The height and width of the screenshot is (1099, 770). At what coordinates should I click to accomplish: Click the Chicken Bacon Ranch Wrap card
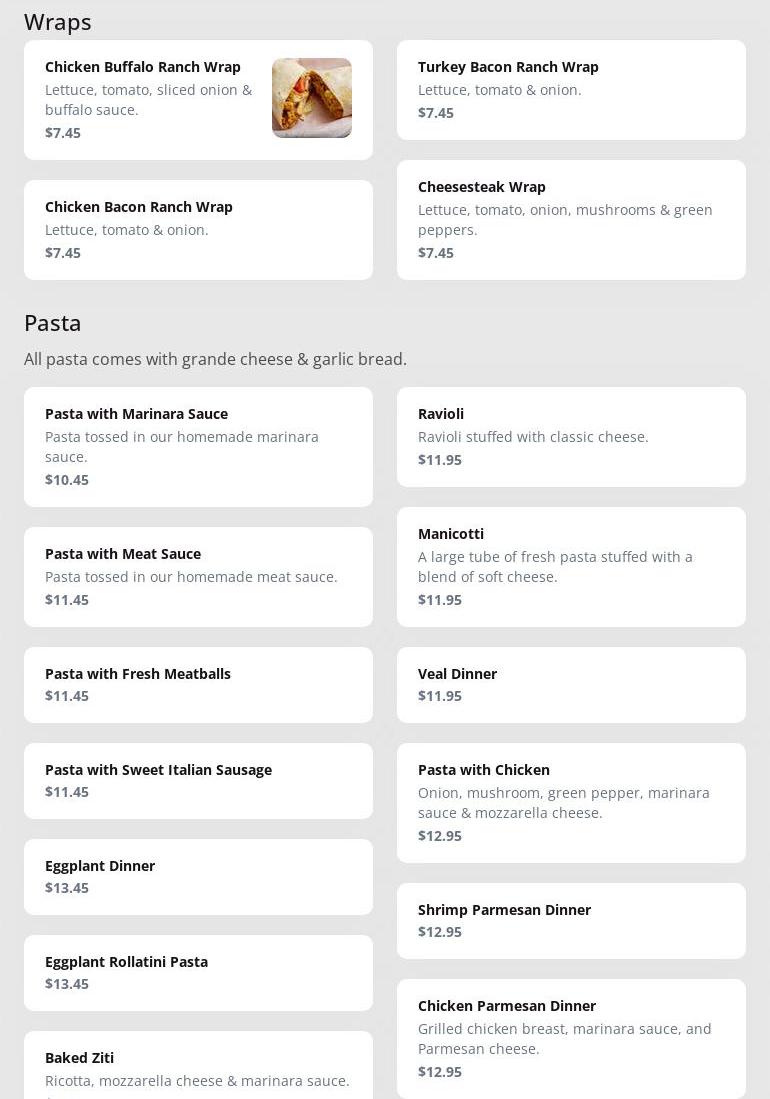tap(198, 230)
